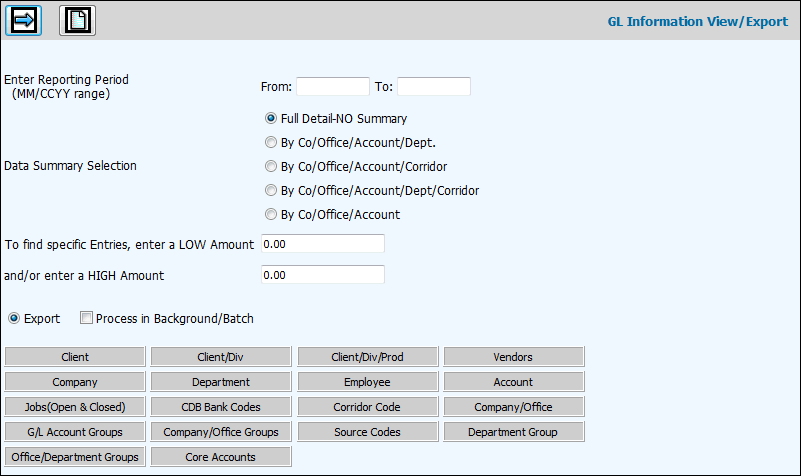Viewport: 801px width, 476px height.
Task: Choose the Corridor Code button
Action: pos(367,407)
